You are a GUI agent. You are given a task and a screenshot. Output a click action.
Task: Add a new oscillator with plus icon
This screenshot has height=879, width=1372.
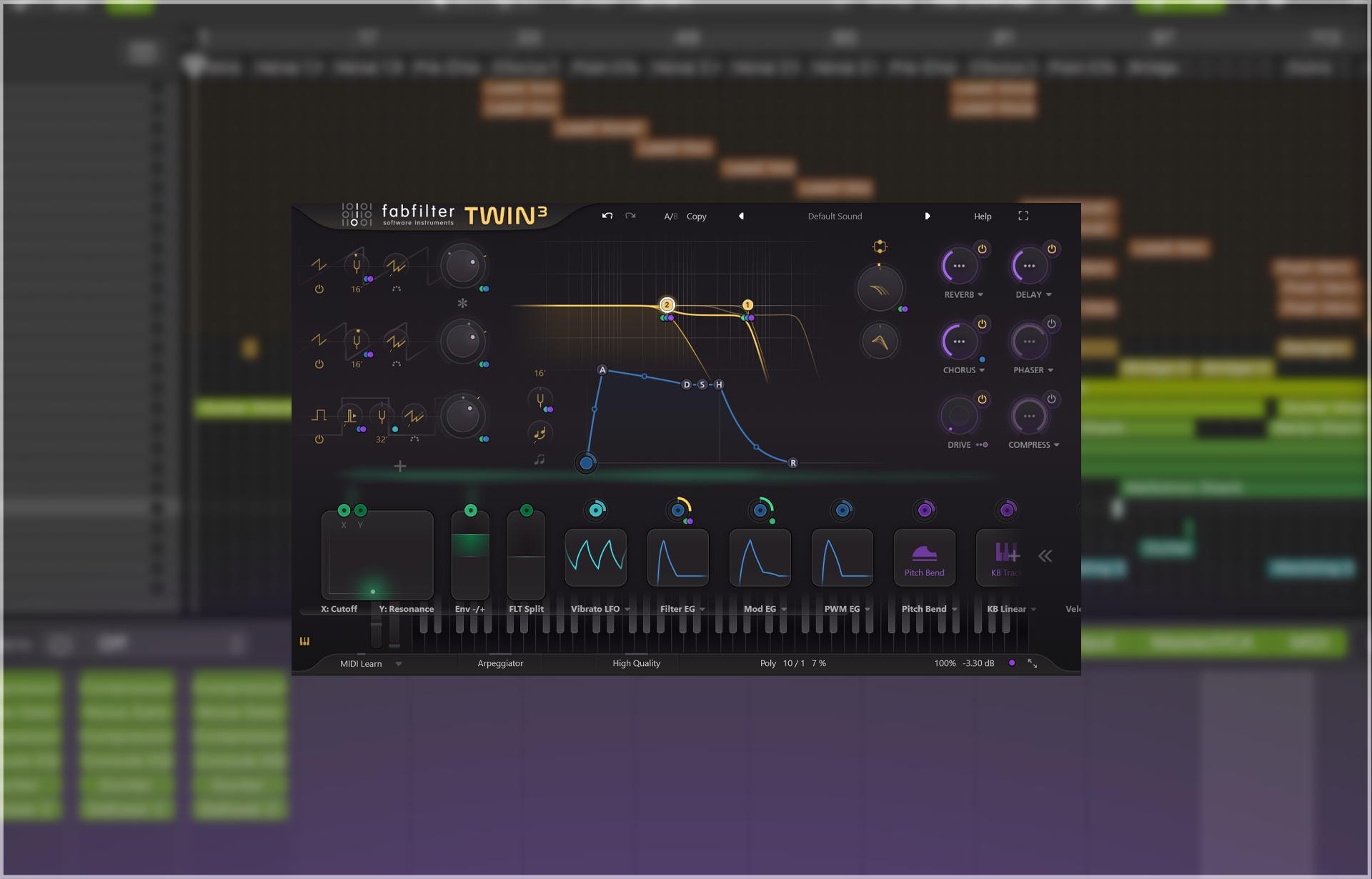400,467
